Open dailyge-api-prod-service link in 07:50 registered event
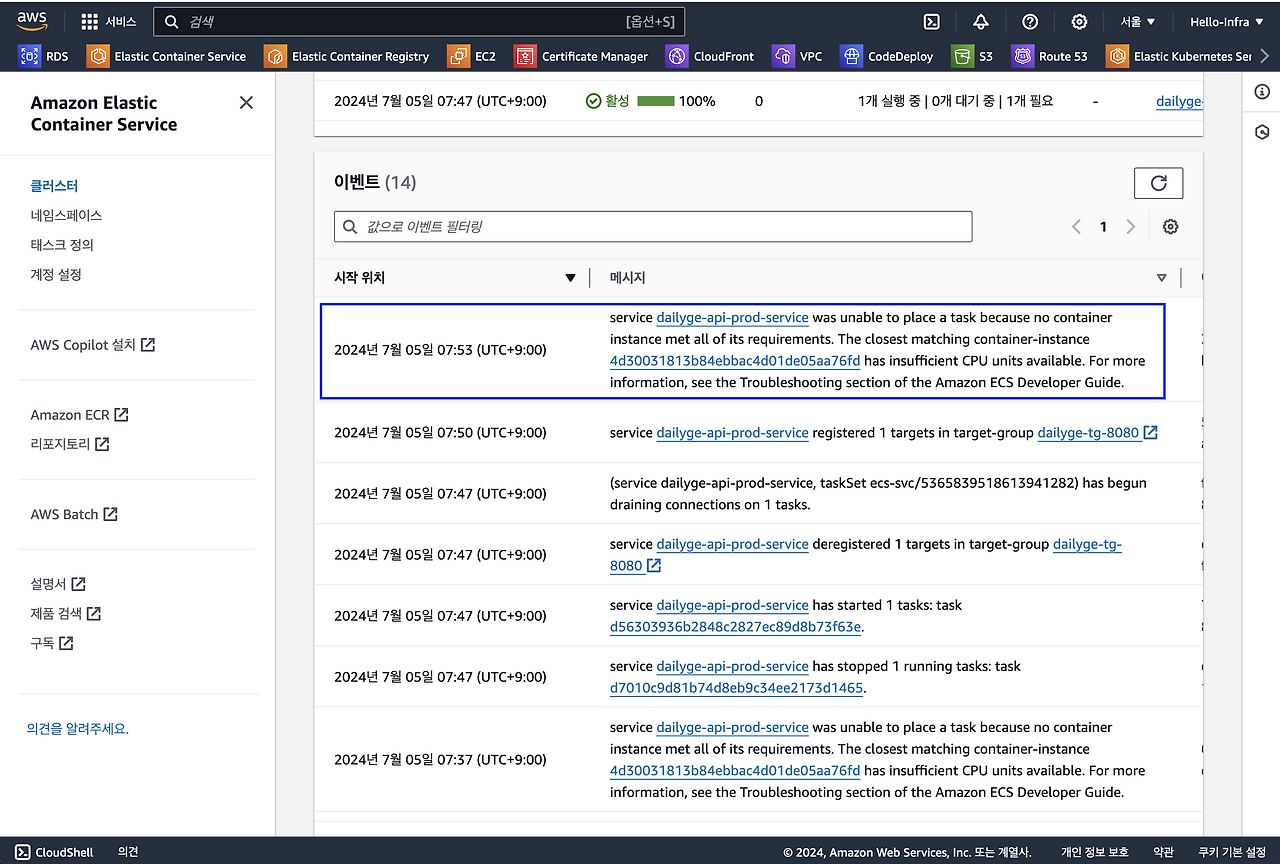 tap(732, 433)
